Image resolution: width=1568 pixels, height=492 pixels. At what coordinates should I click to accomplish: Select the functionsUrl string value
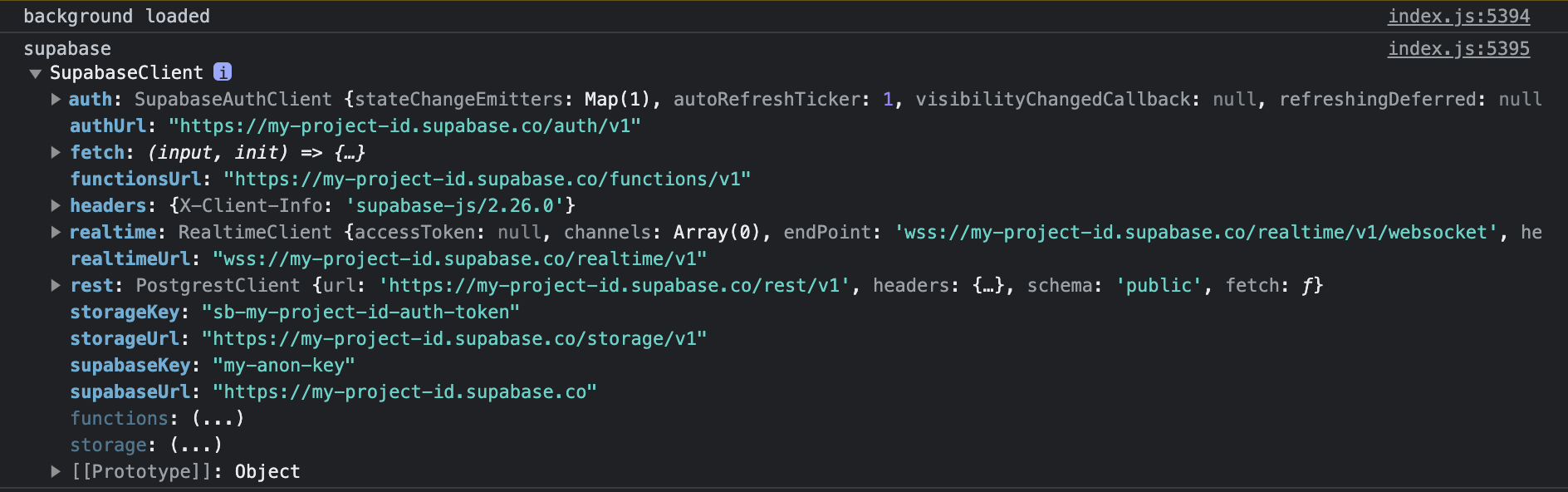[487, 180]
